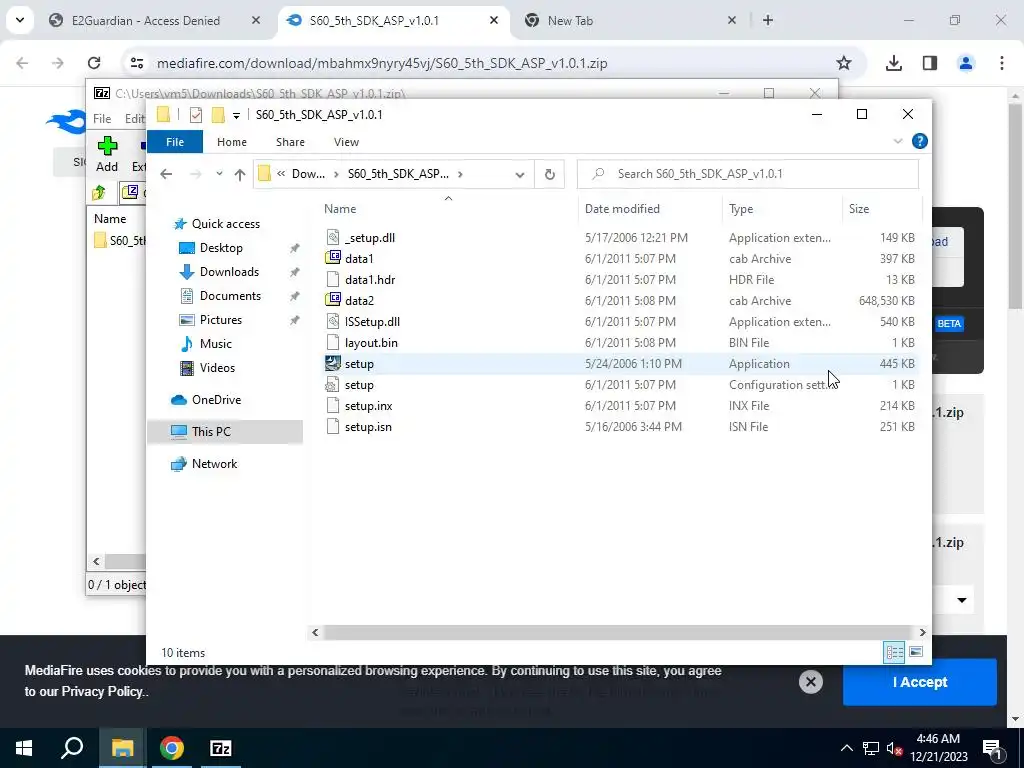Image resolution: width=1024 pixels, height=768 pixels.
Task: Open the setup Application file
Action: click(359, 364)
